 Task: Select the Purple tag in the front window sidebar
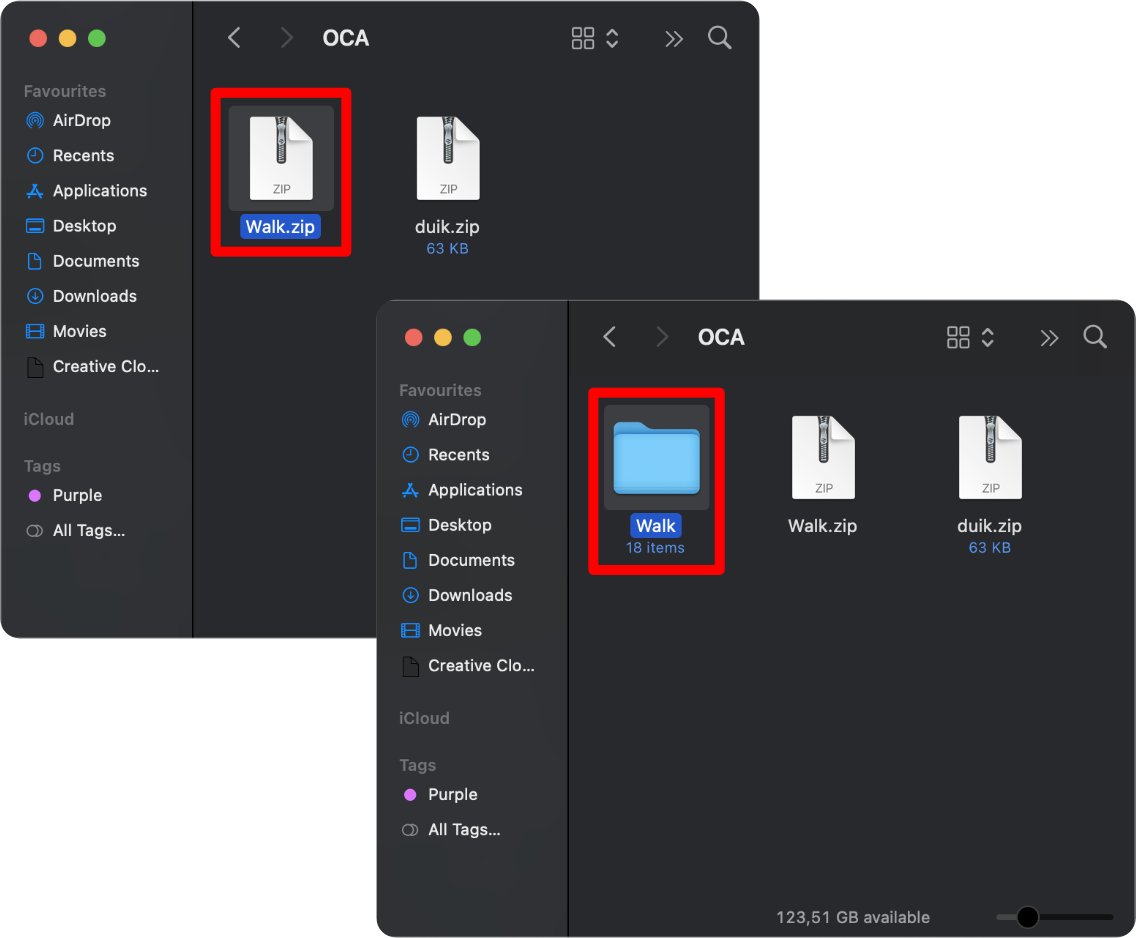point(452,794)
